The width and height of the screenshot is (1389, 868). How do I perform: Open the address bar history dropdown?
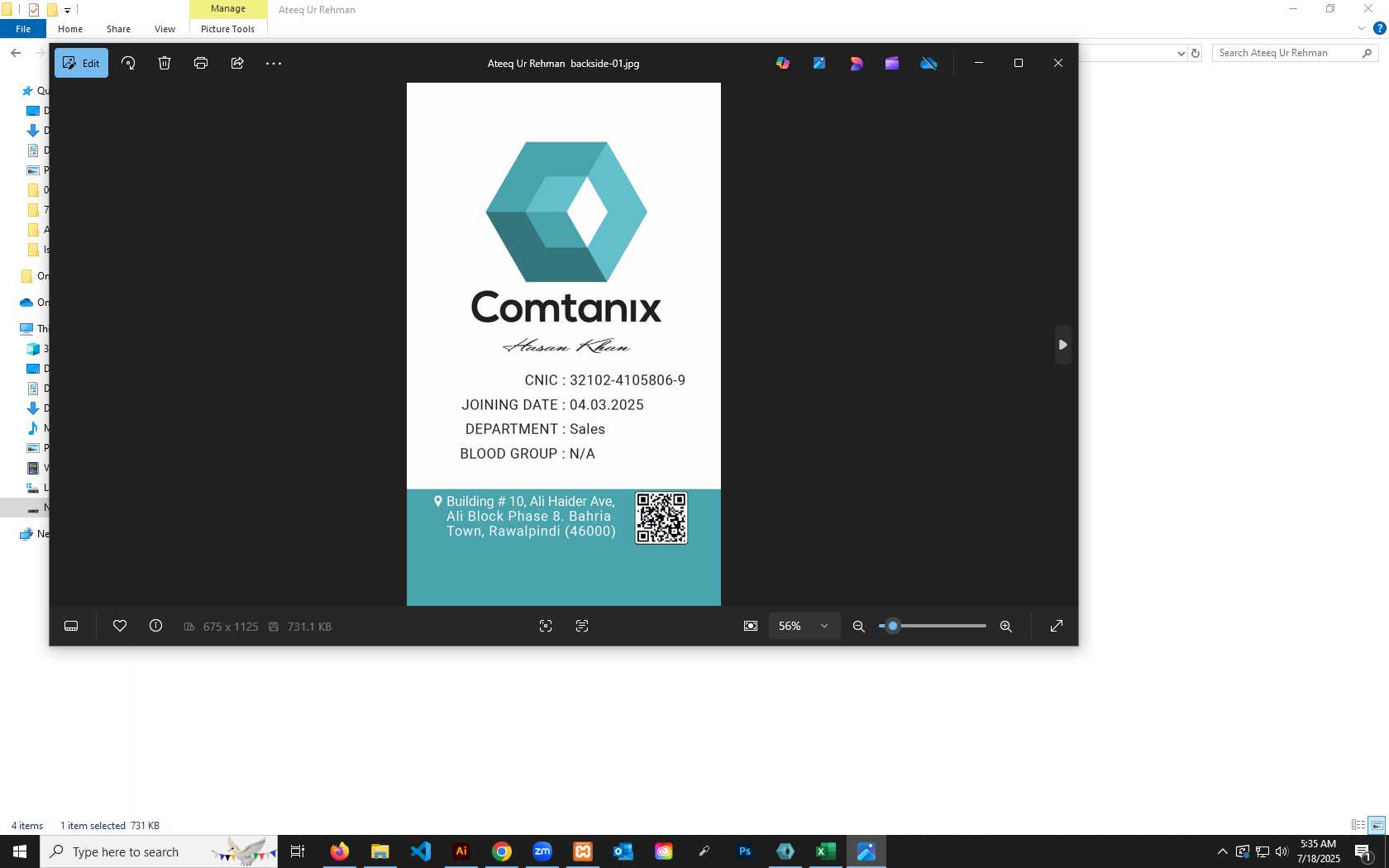point(1181,53)
